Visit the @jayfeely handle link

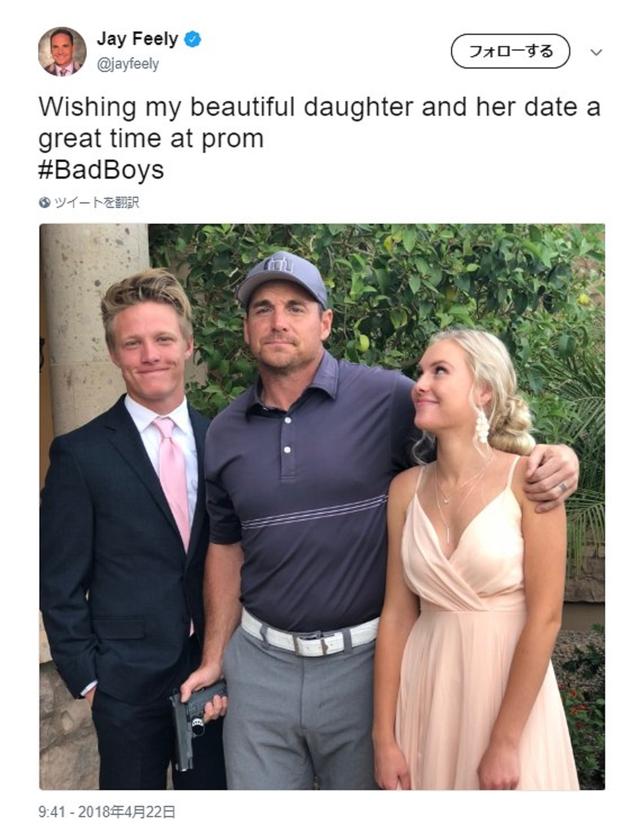point(128,64)
